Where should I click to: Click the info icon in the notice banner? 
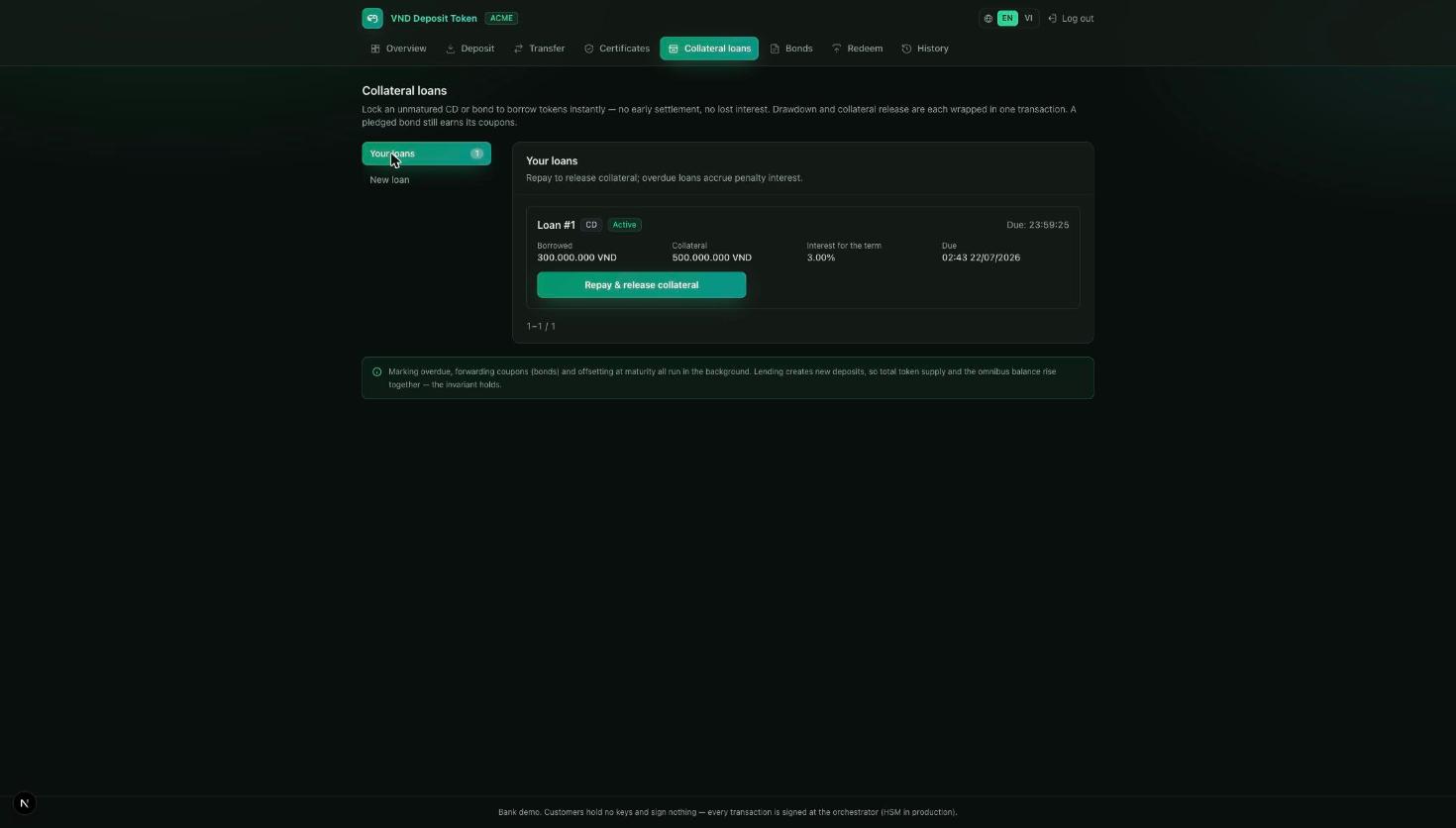click(x=376, y=372)
